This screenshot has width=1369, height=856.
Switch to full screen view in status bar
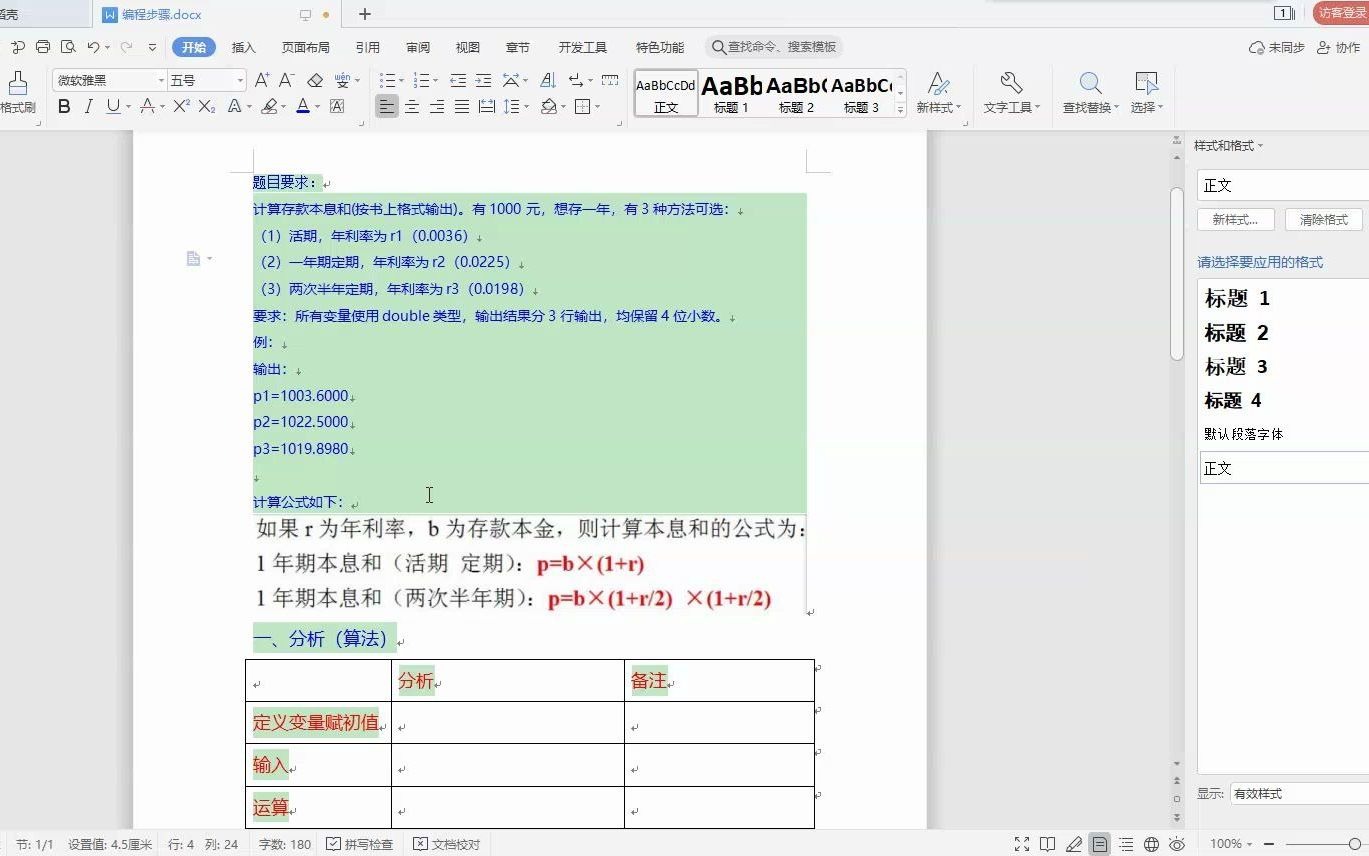click(1022, 844)
